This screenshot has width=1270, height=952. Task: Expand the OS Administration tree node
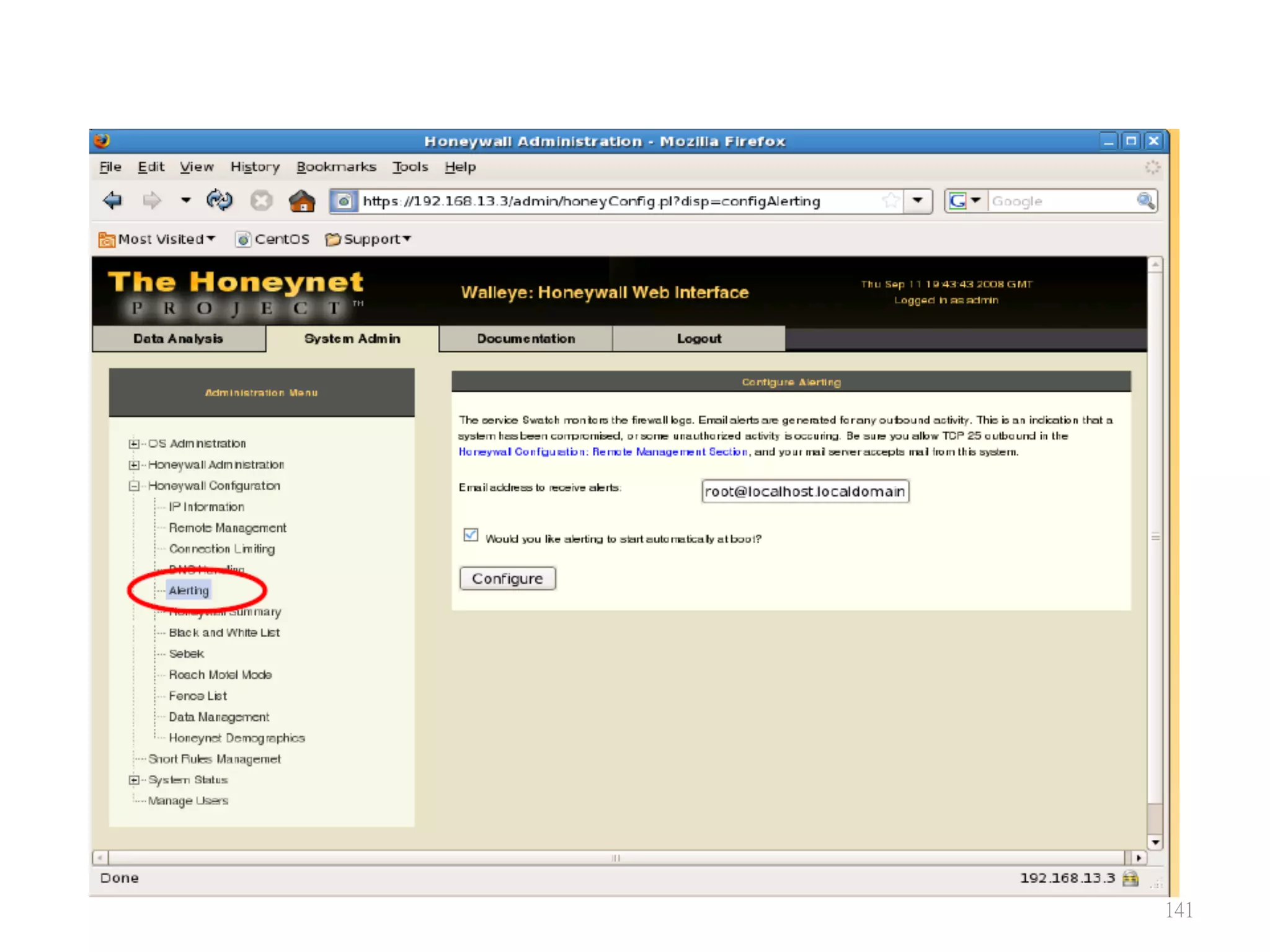click(x=134, y=444)
